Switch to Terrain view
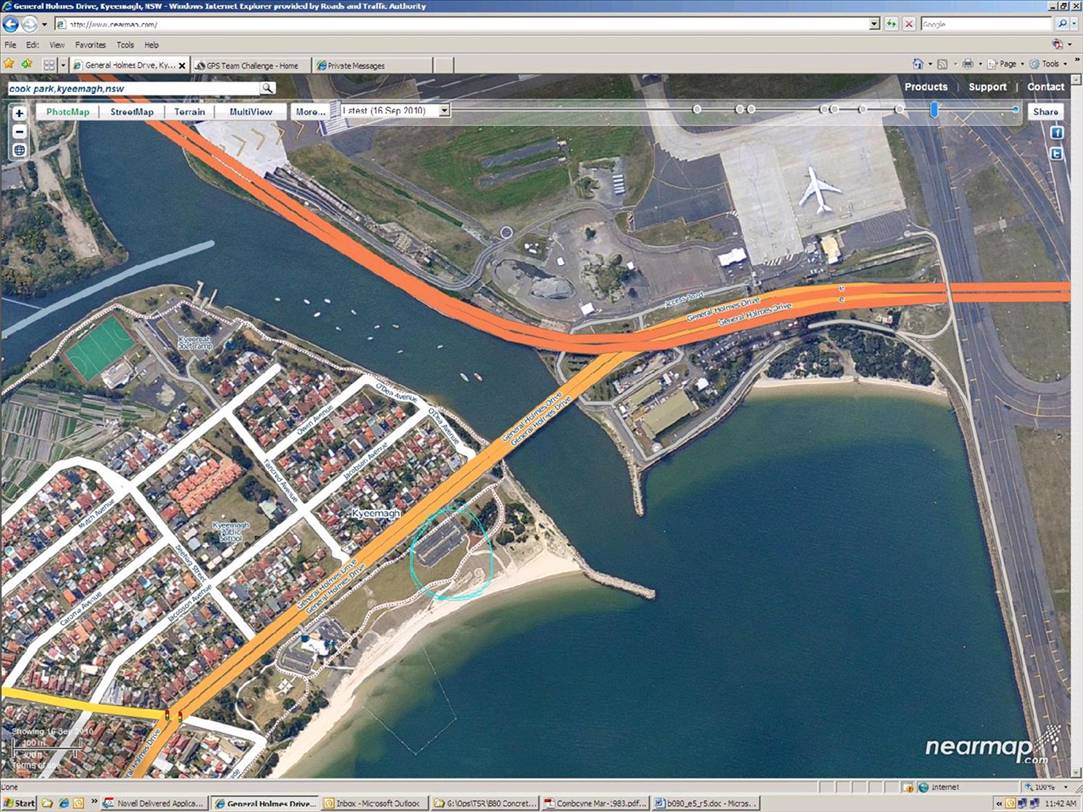Viewport: 1083px width, 812px height. click(189, 112)
